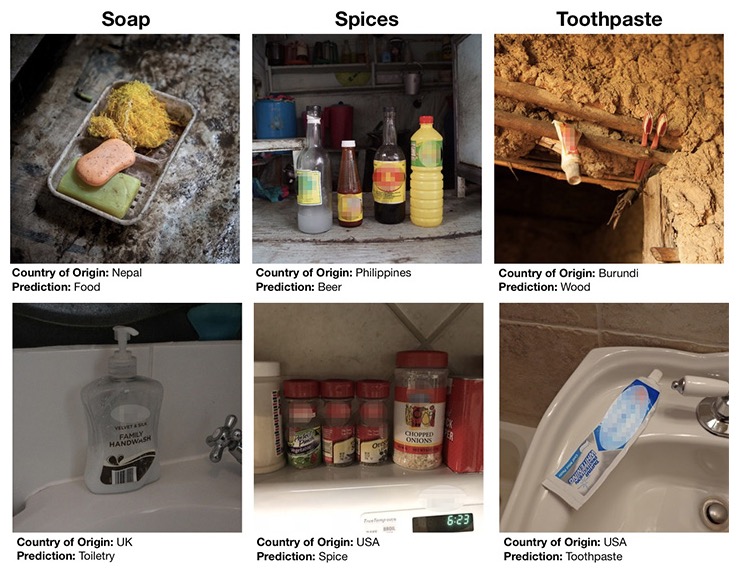Select the 'Prediction: Toothpaste' caption

pyautogui.click(x=563, y=556)
